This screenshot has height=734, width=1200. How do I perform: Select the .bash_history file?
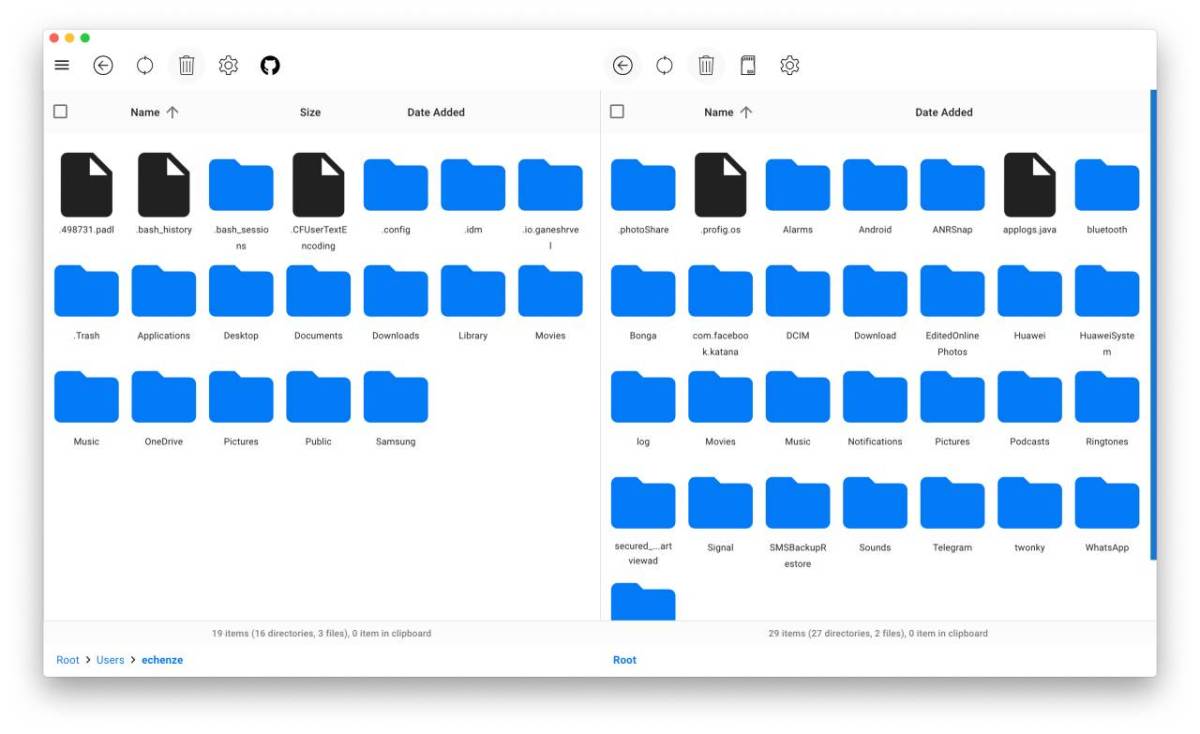[164, 195]
